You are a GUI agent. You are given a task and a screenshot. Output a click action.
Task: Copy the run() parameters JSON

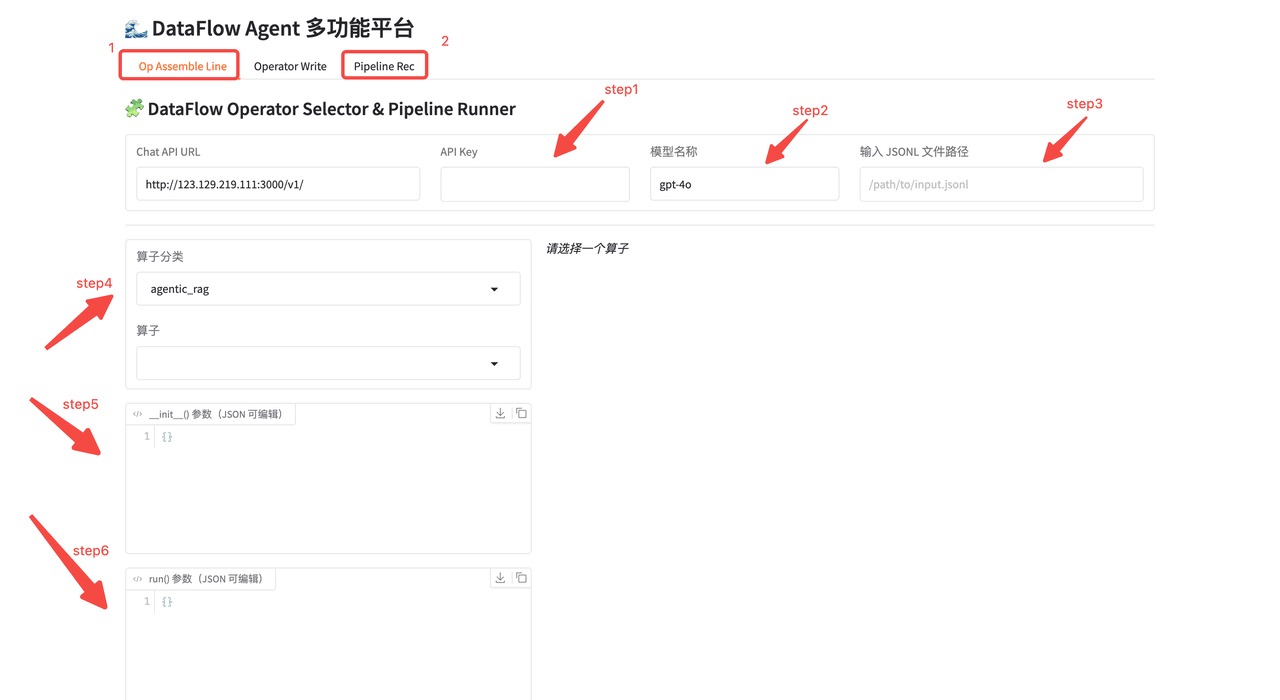click(x=521, y=578)
